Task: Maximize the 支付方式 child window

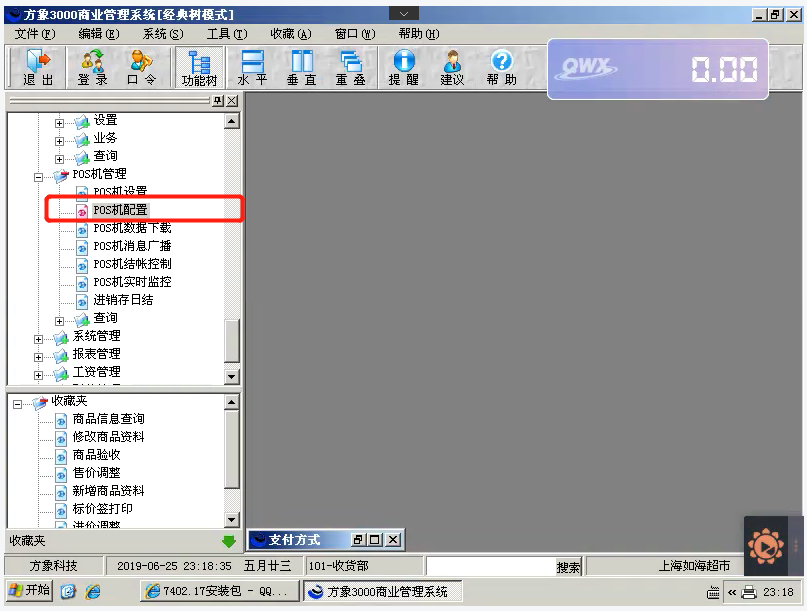Action: point(375,540)
